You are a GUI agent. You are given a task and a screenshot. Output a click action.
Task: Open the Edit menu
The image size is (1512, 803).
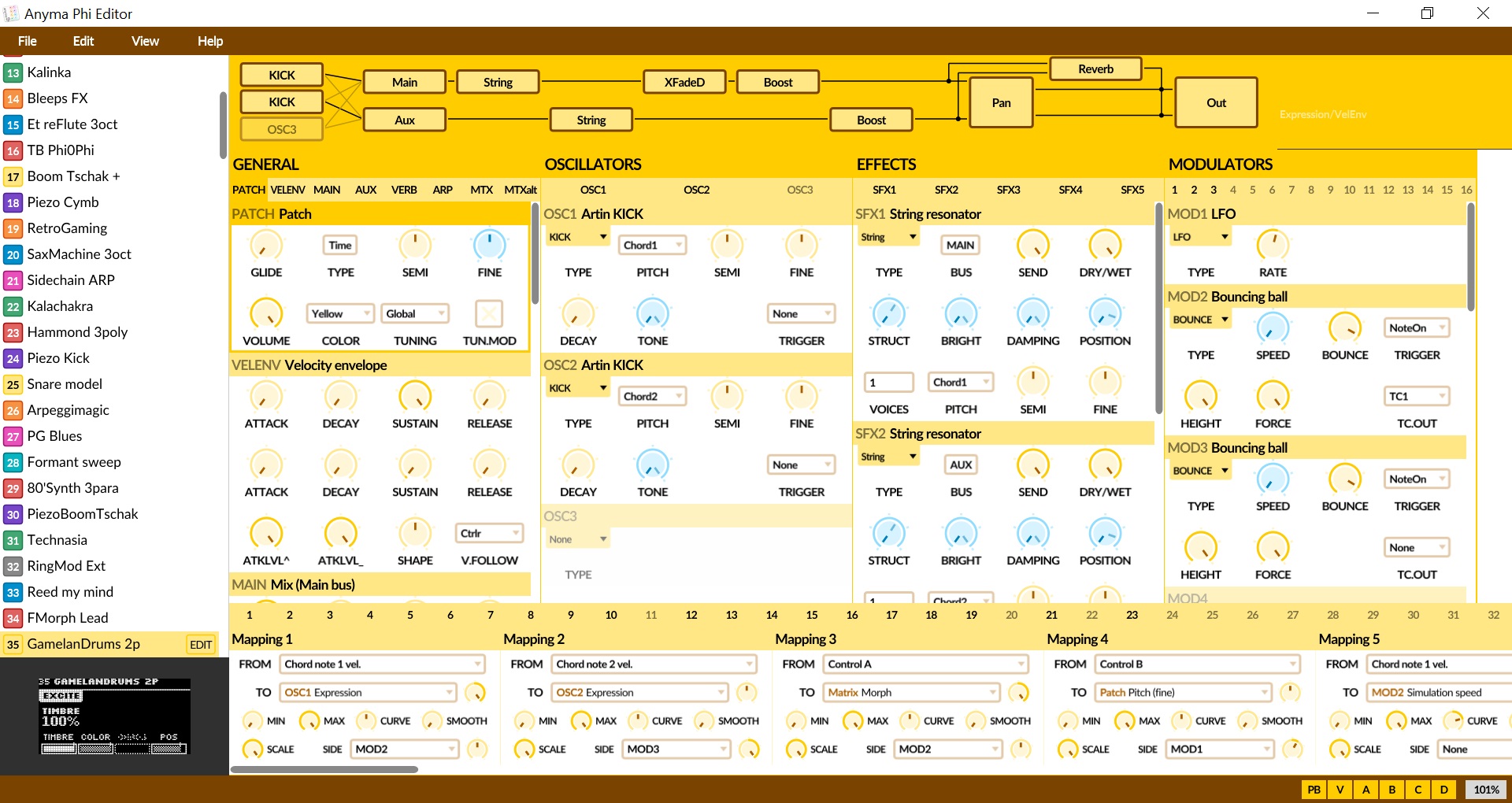[83, 41]
